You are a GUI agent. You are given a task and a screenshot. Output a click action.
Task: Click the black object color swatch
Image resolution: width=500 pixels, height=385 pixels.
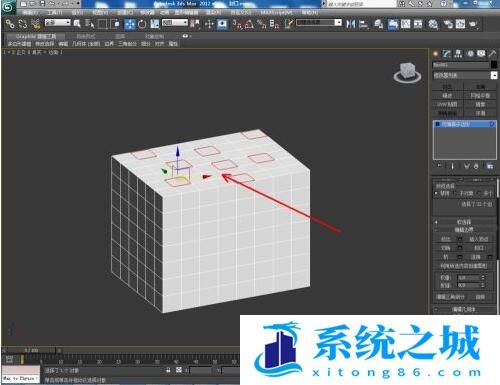(494, 65)
